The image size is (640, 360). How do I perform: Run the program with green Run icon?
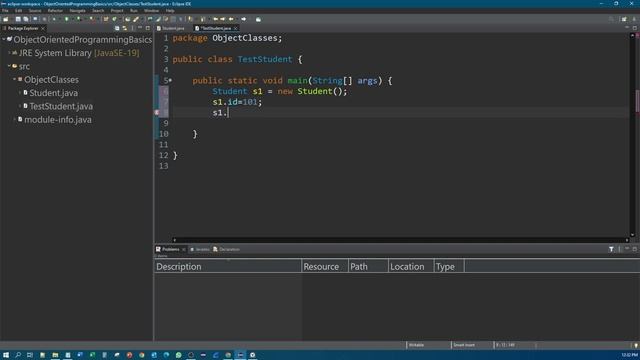(67, 19)
